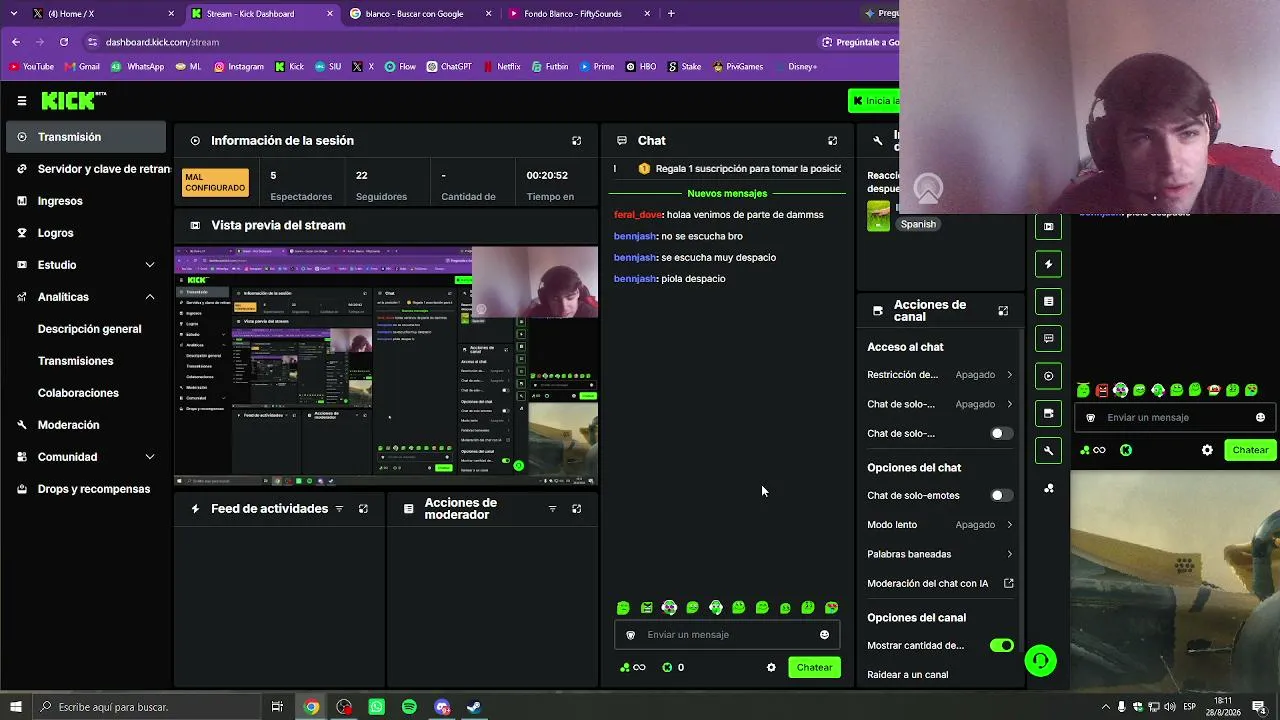Click the Windows search box
Image resolution: width=1280 pixels, height=720 pixels.
(146, 707)
